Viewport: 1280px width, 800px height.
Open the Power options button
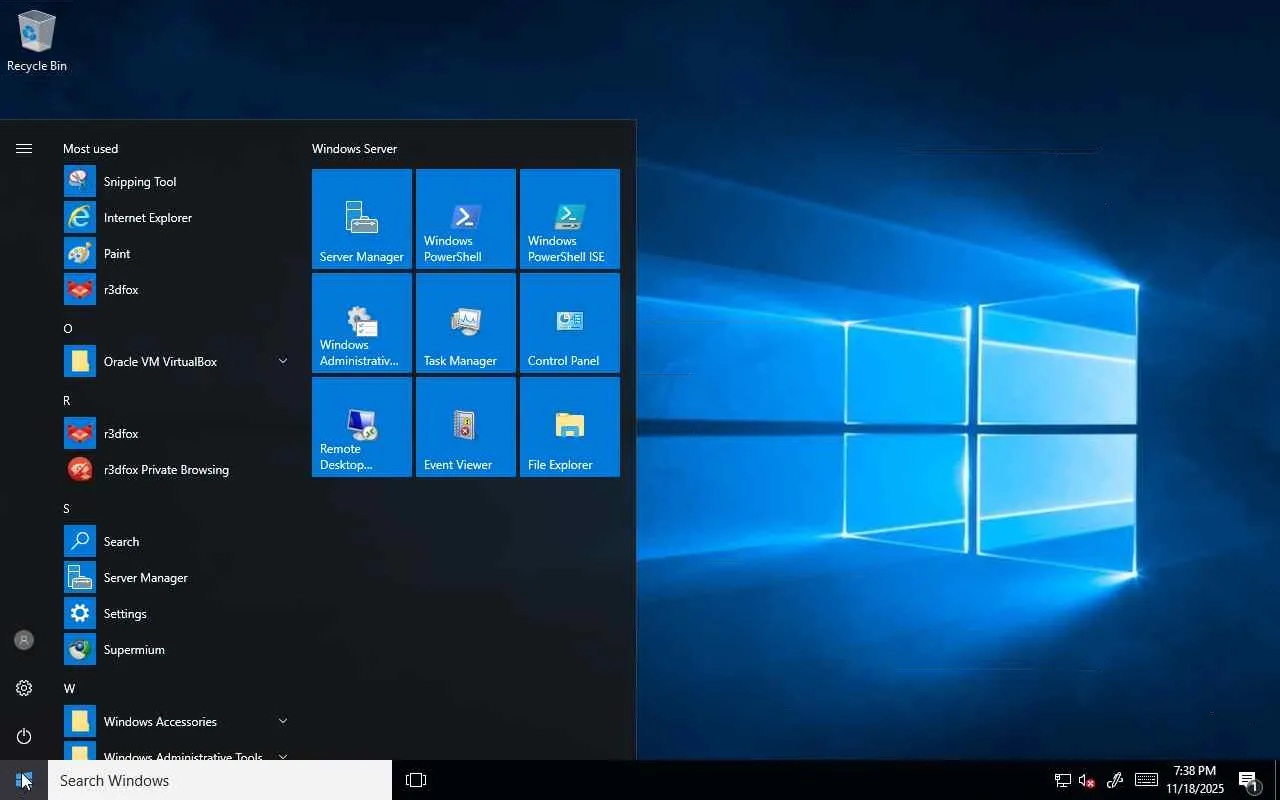pyautogui.click(x=24, y=736)
